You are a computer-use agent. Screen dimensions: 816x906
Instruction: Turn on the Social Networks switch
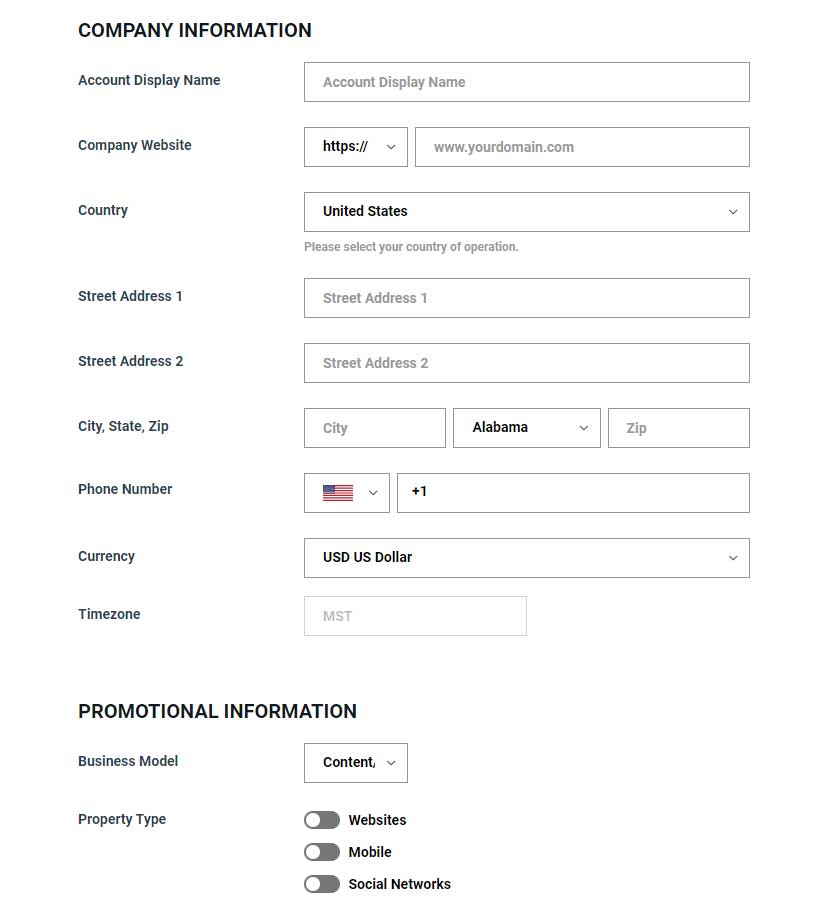(x=322, y=884)
